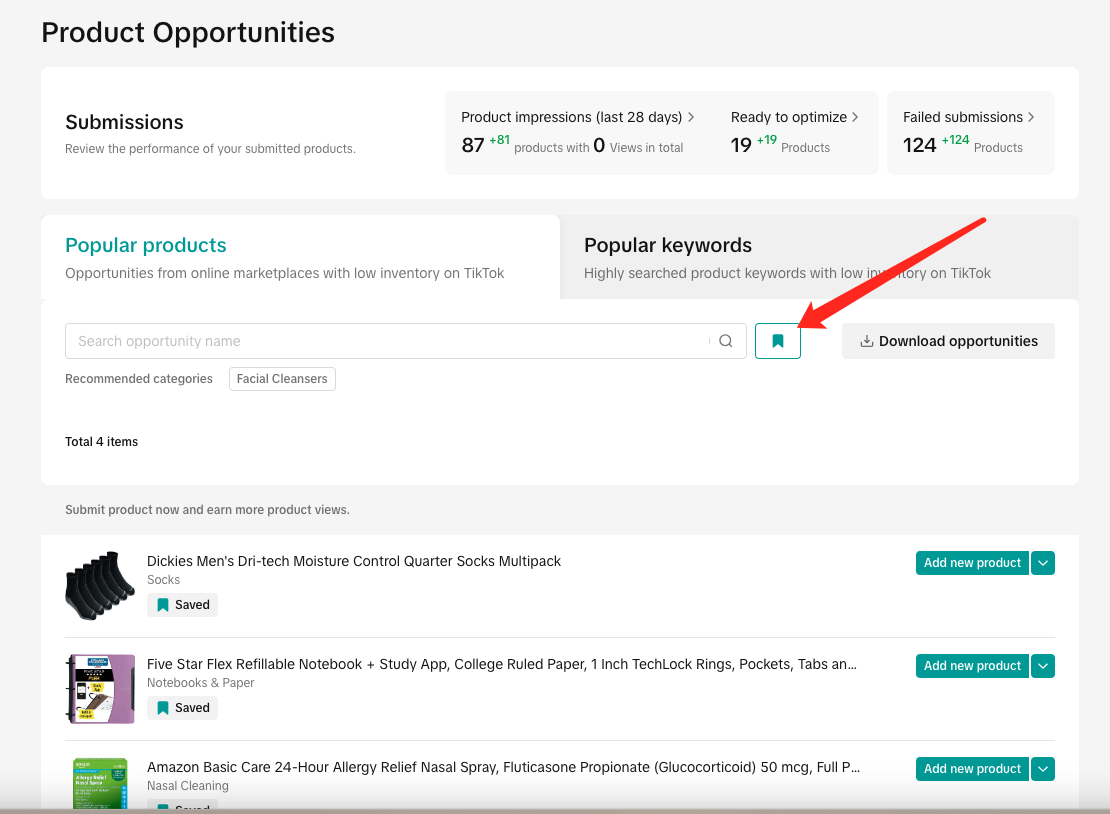1110x814 pixels.
Task: Expand dropdown beside Nasal Spray Add new product
Action: 1043,769
